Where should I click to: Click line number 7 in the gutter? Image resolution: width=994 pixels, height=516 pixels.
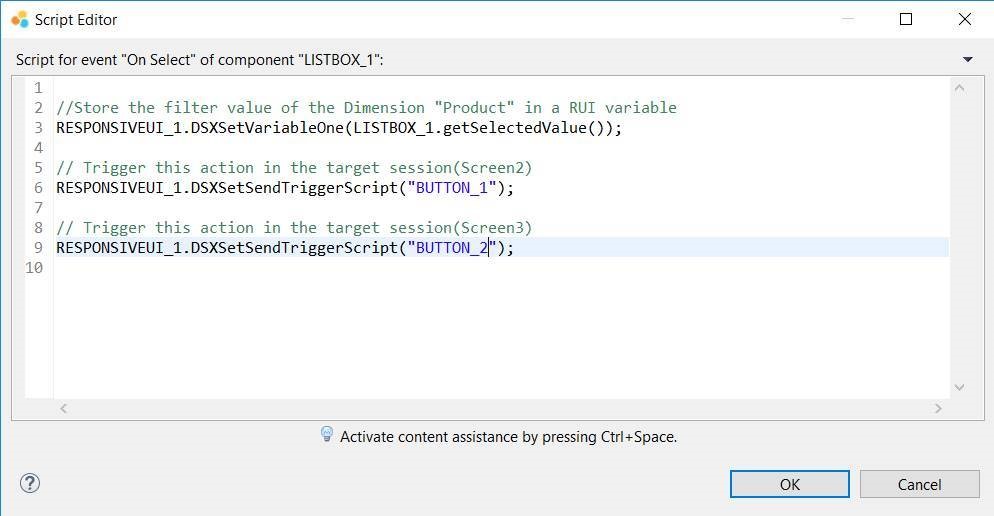(x=38, y=208)
